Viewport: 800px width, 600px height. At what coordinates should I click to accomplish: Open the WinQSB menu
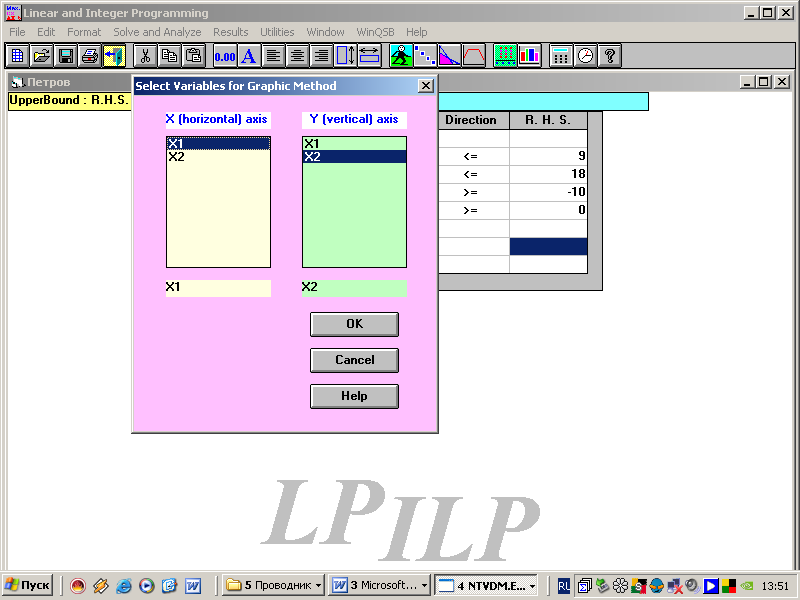point(376,32)
